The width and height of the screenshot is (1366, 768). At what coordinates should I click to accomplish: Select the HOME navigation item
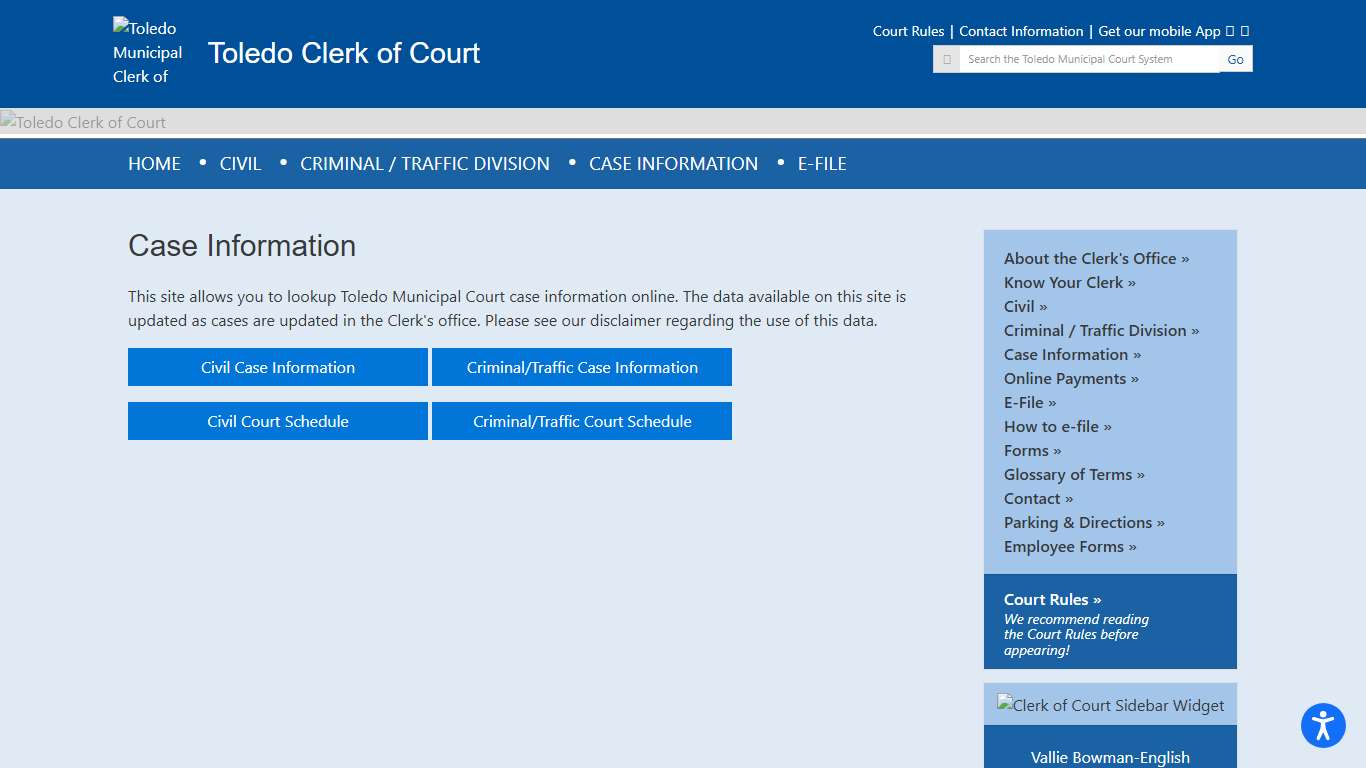click(x=154, y=163)
